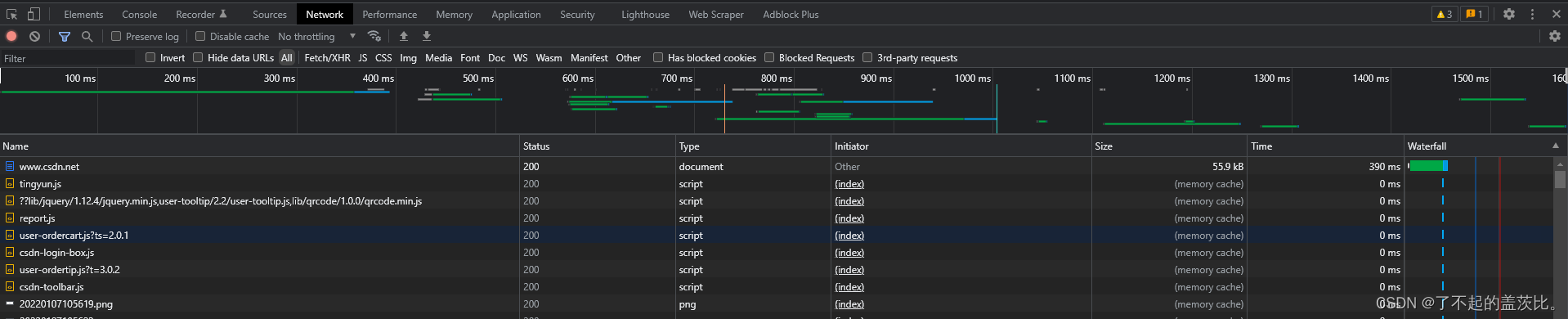Stop recording network log with red button

click(11, 36)
